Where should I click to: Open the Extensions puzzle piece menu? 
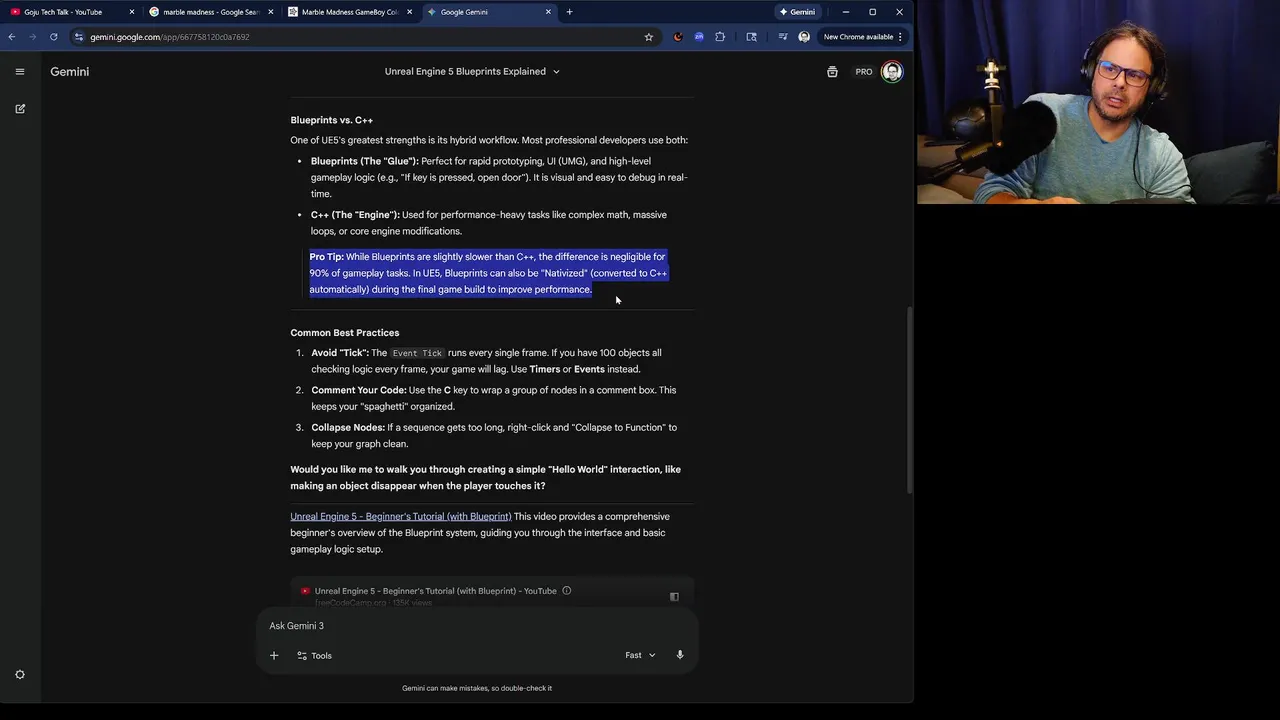pyautogui.click(x=720, y=37)
